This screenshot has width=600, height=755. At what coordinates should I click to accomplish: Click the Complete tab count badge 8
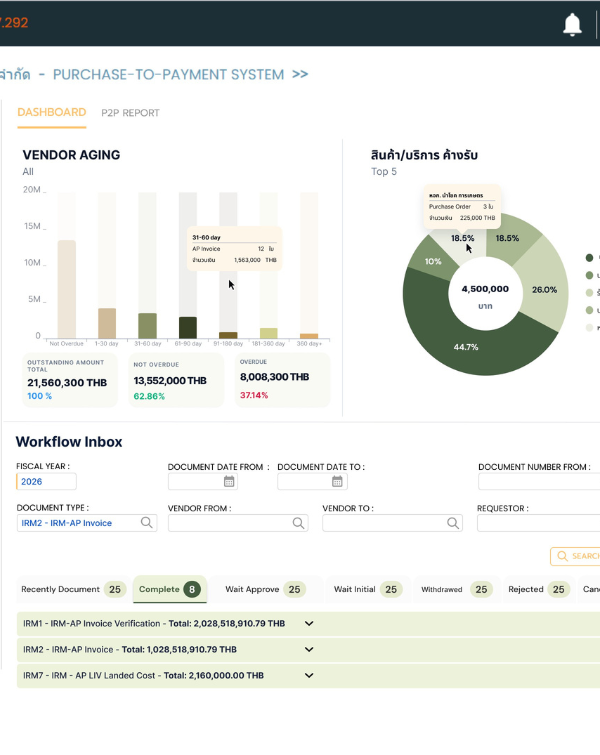[192, 589]
